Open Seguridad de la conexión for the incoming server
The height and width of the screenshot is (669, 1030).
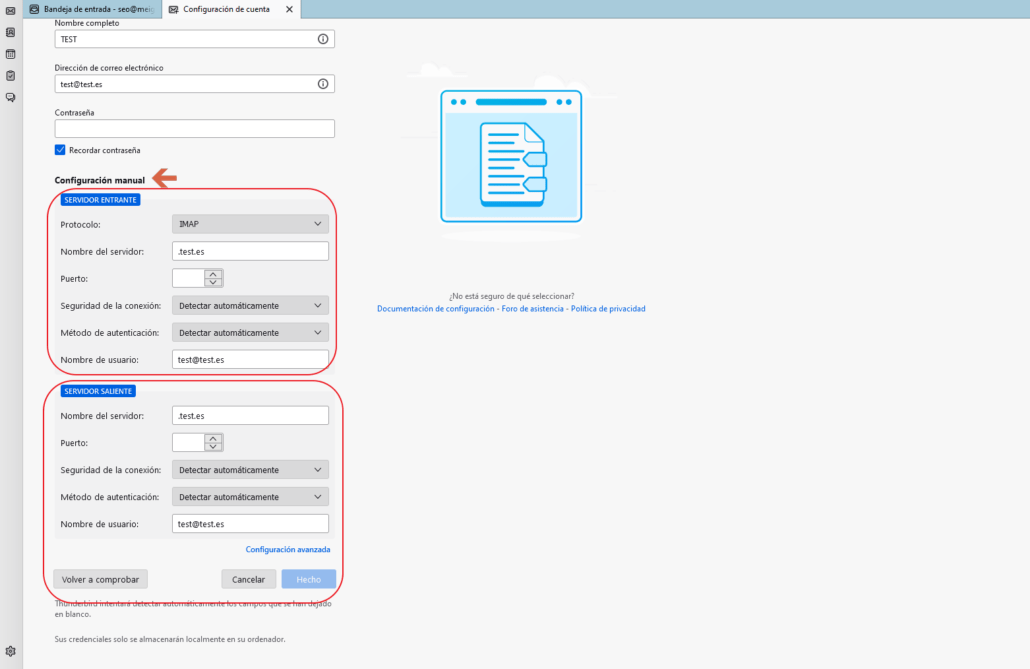[x=250, y=305]
